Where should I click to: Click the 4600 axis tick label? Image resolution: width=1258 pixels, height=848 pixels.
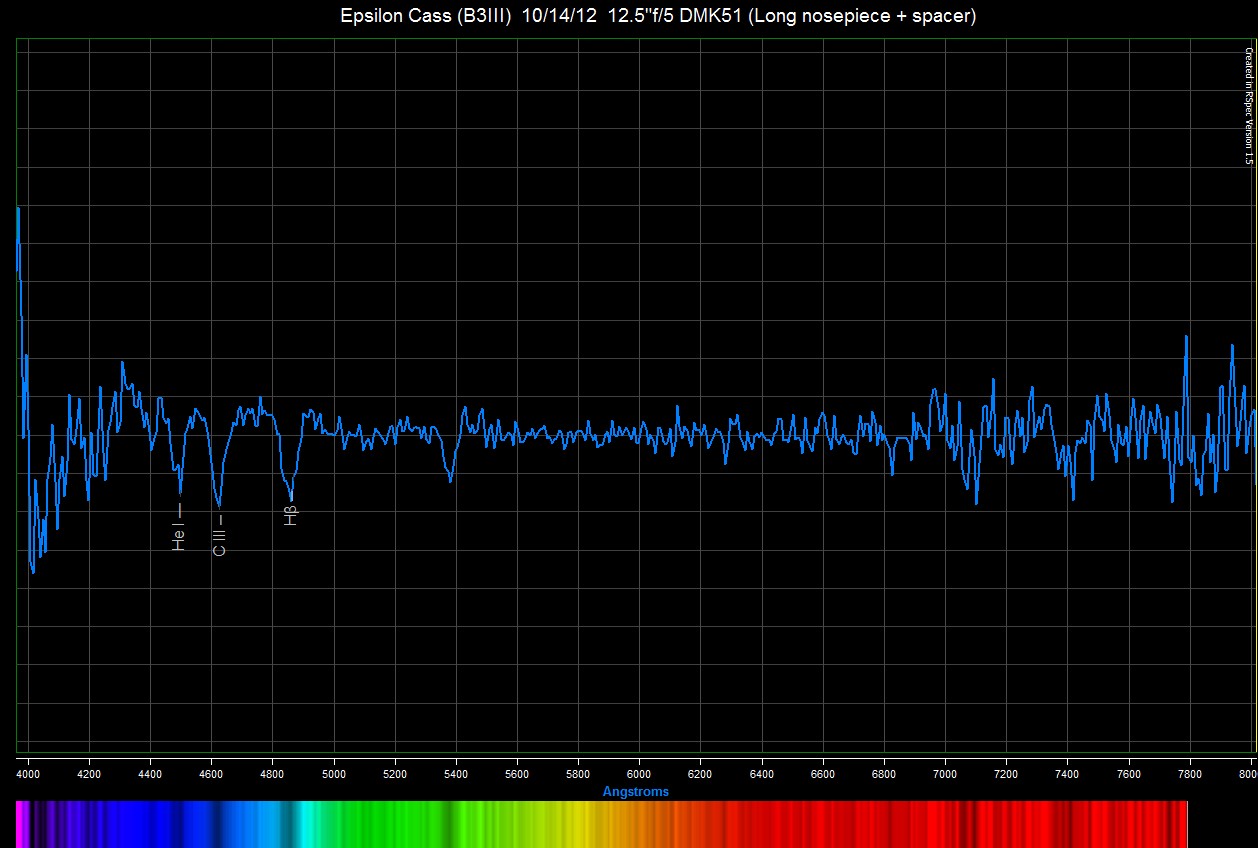[211, 774]
